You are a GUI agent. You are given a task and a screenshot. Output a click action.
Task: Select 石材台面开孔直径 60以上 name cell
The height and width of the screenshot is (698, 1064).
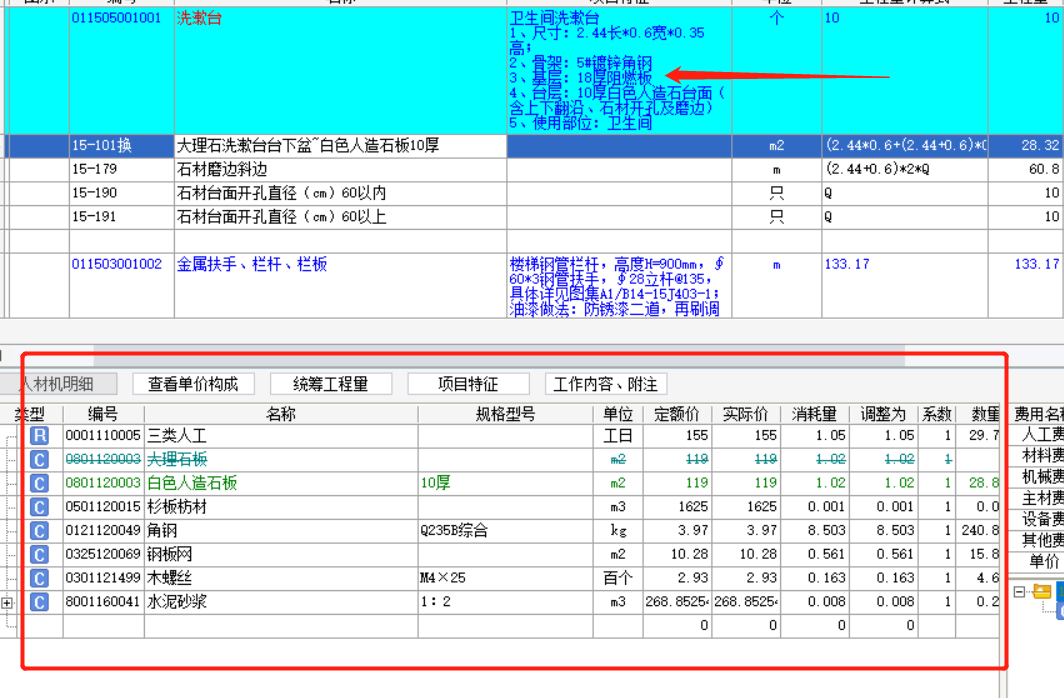(341, 217)
